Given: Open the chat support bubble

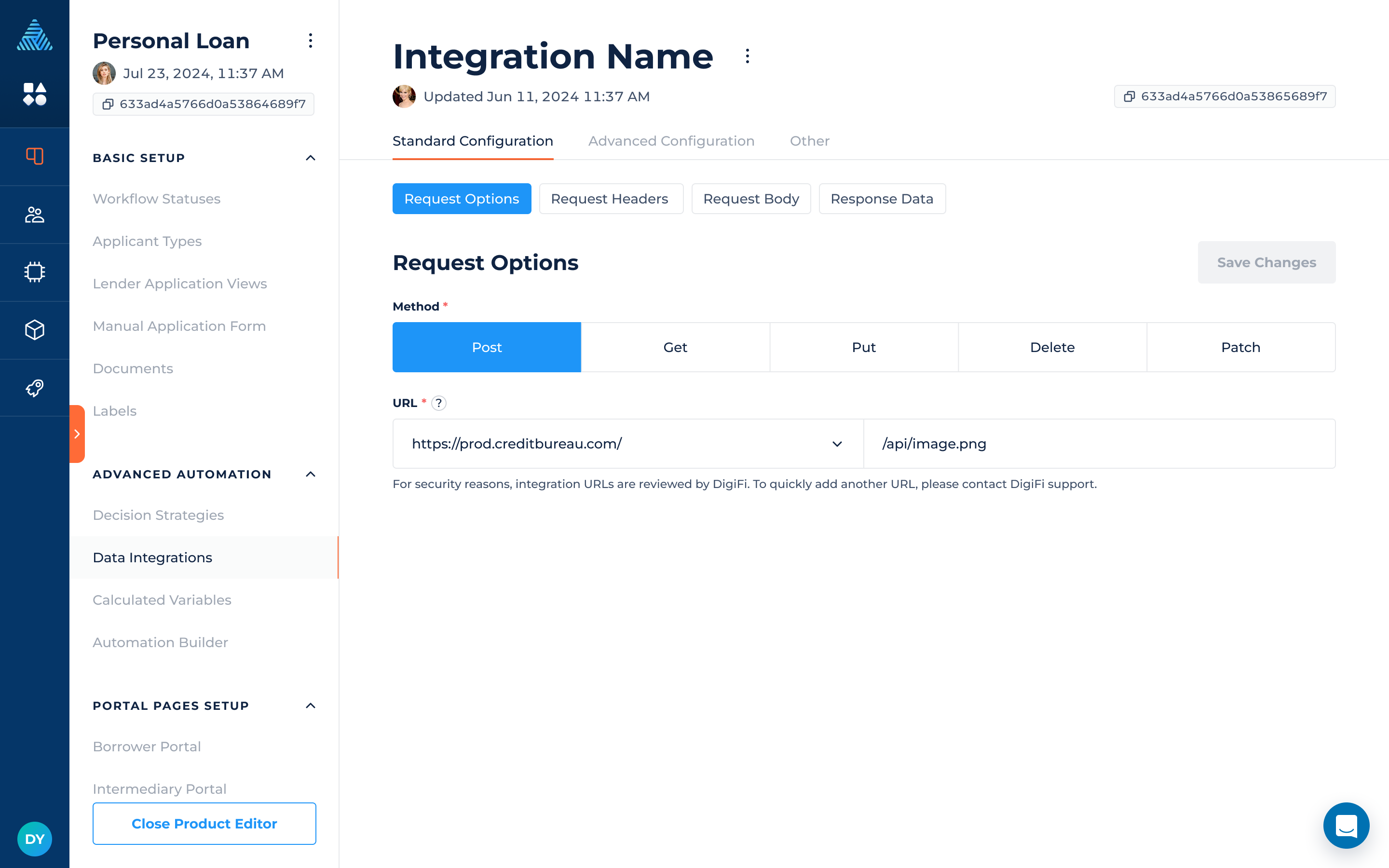Looking at the screenshot, I should pos(1346,825).
